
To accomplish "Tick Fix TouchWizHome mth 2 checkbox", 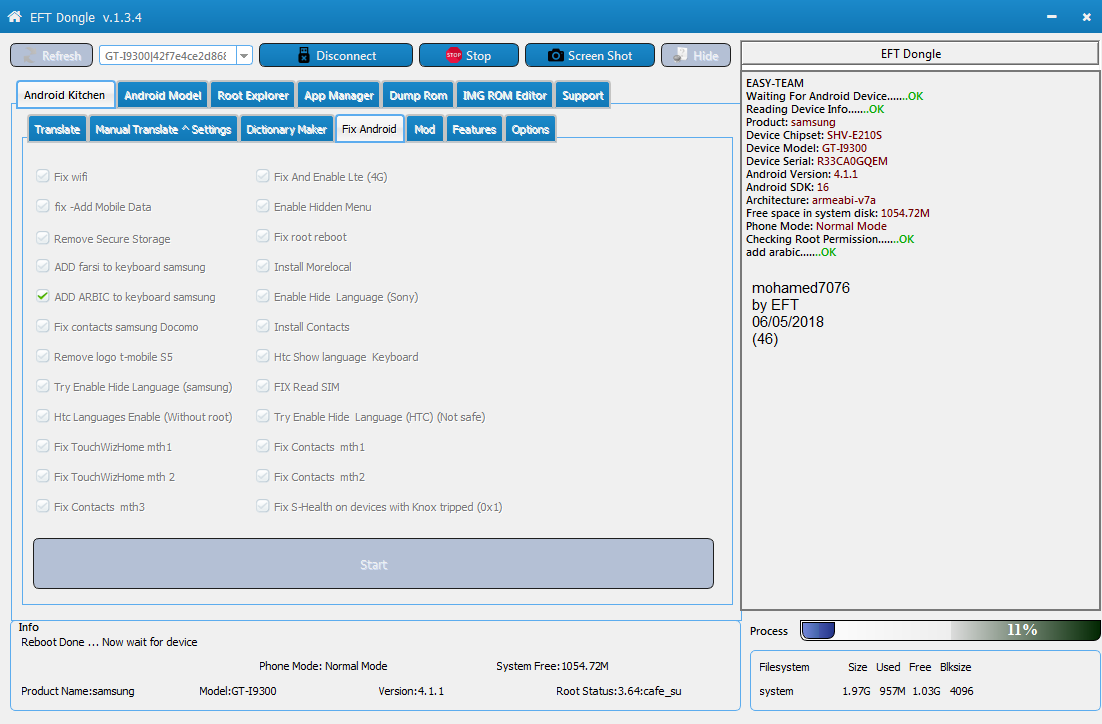I will [x=43, y=476].
